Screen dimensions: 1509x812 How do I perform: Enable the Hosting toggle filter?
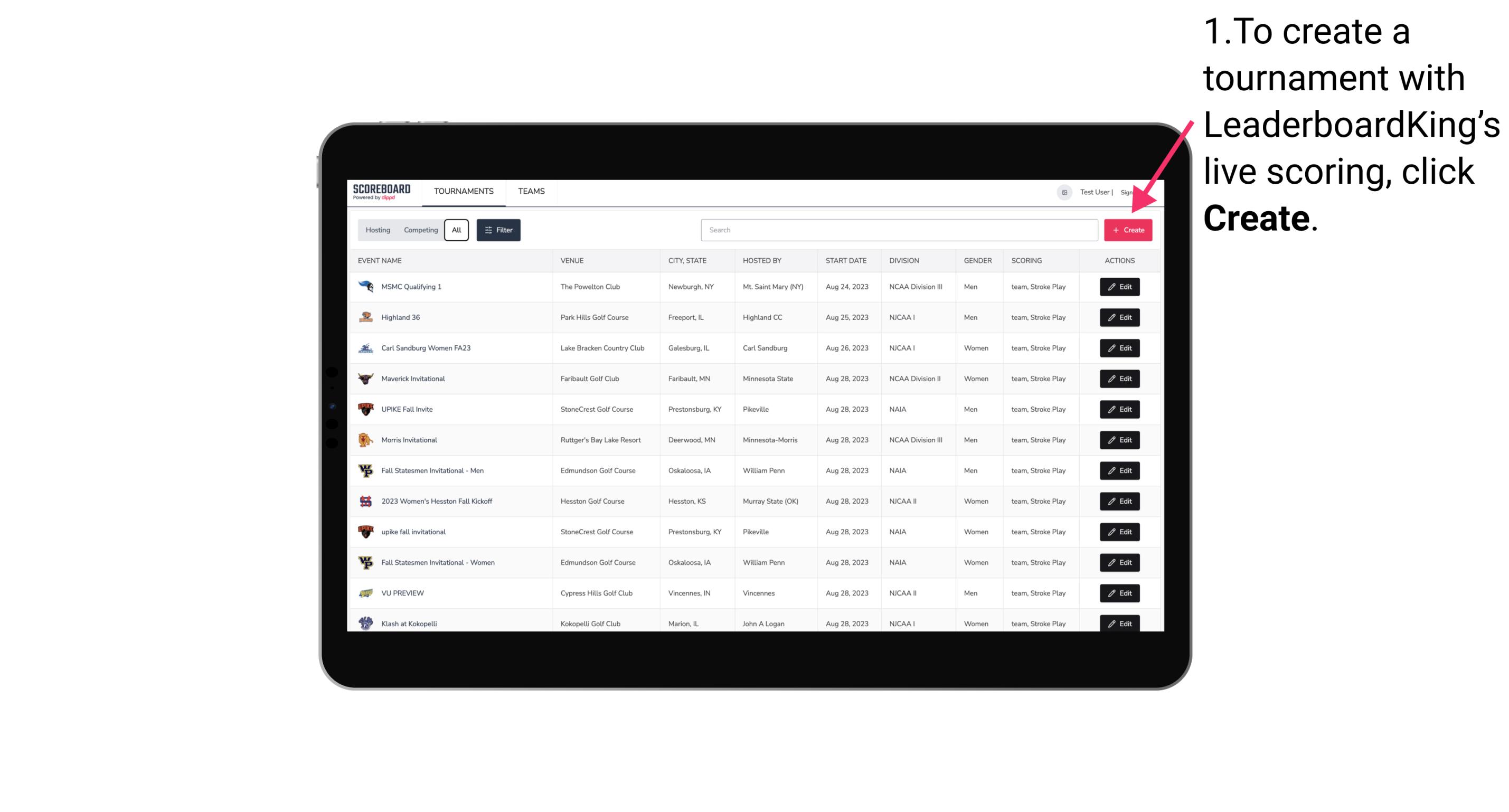(378, 230)
